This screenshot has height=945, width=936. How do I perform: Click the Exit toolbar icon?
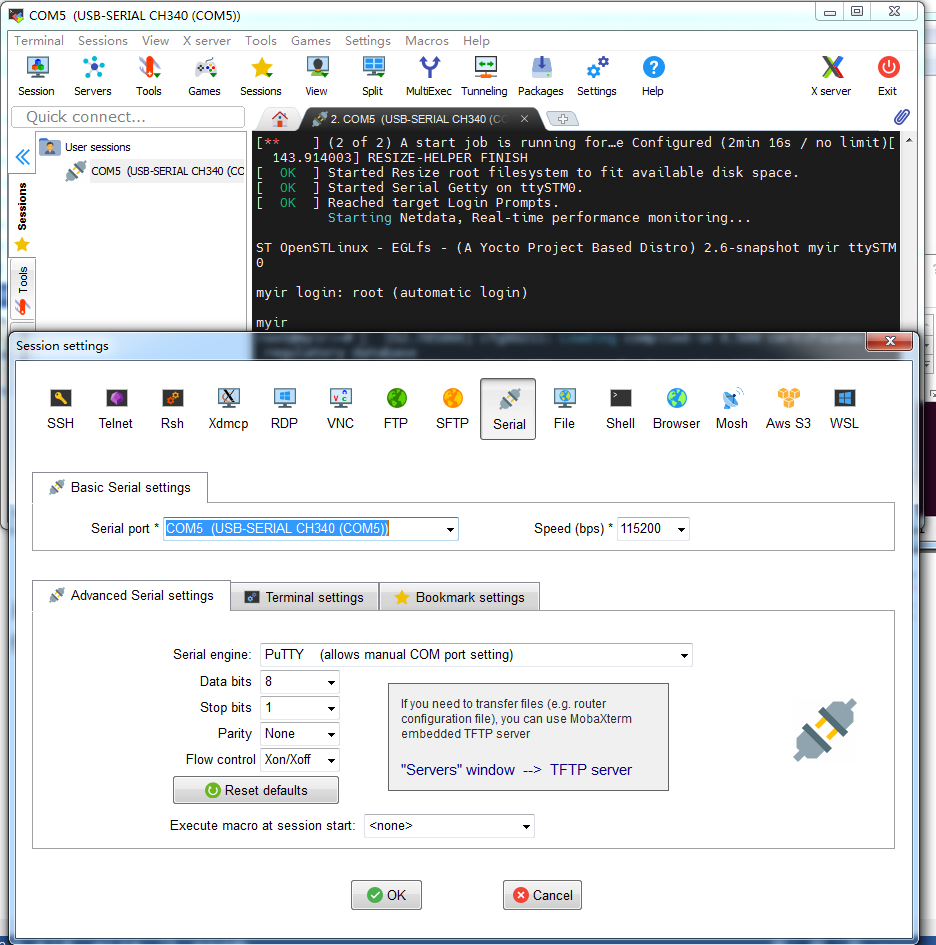click(x=887, y=76)
